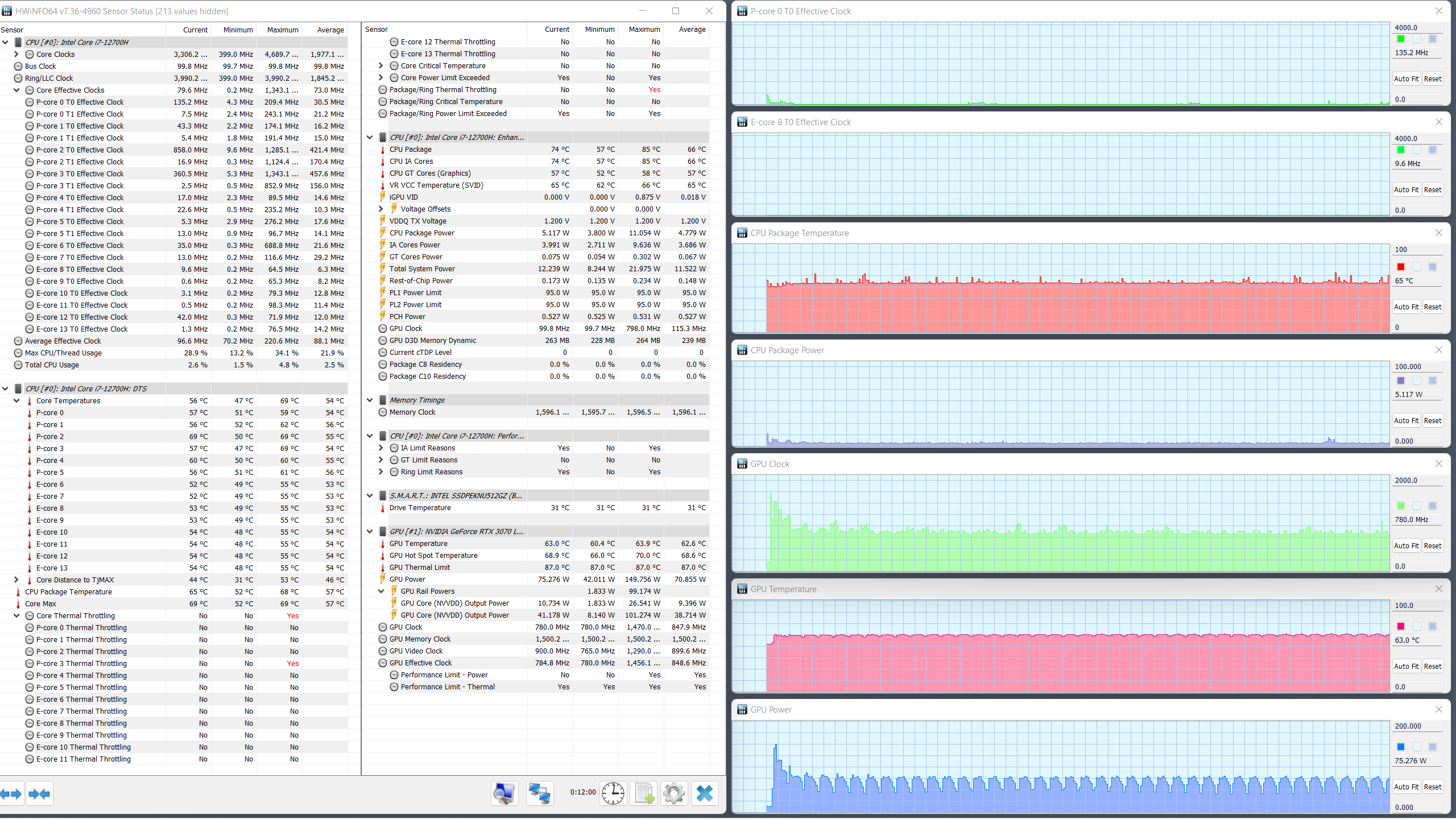The width and height of the screenshot is (1456, 819).
Task: Close the GPU Power graph window
Action: (x=1438, y=709)
